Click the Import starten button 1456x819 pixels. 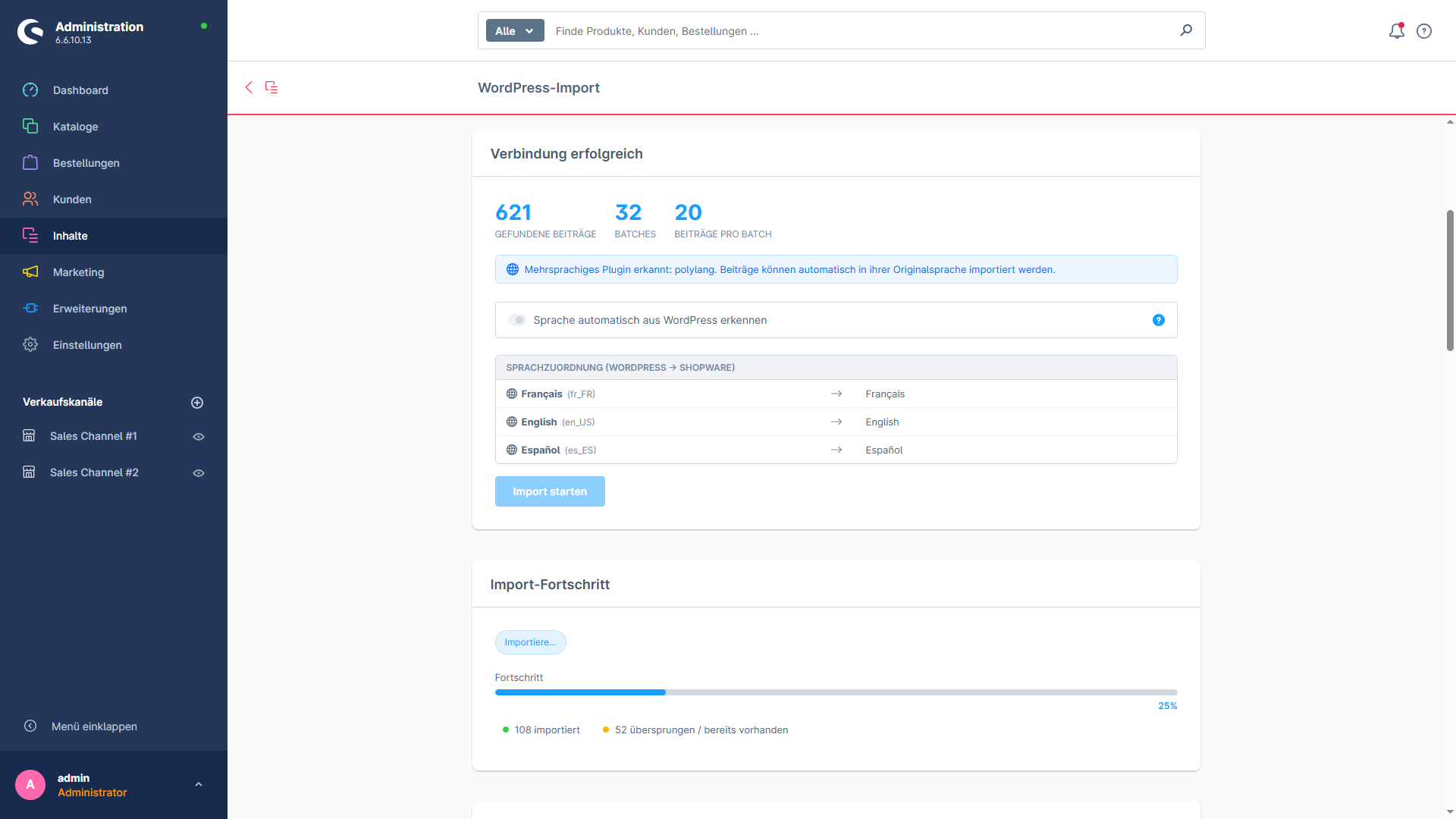pyautogui.click(x=550, y=491)
